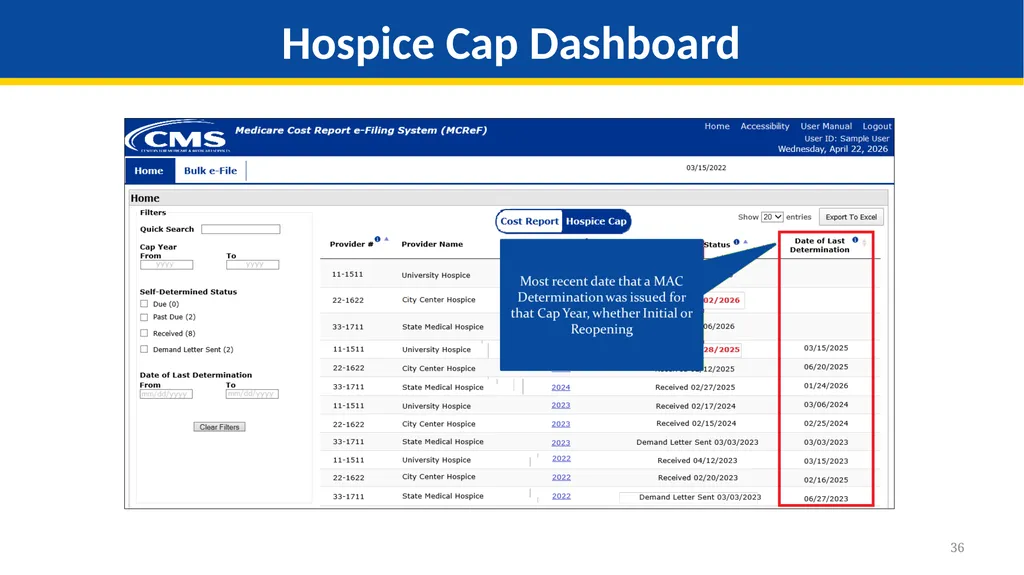The width and height of the screenshot is (1024, 575).
Task: Open 2022 link for University Hospice
Action: (x=561, y=459)
